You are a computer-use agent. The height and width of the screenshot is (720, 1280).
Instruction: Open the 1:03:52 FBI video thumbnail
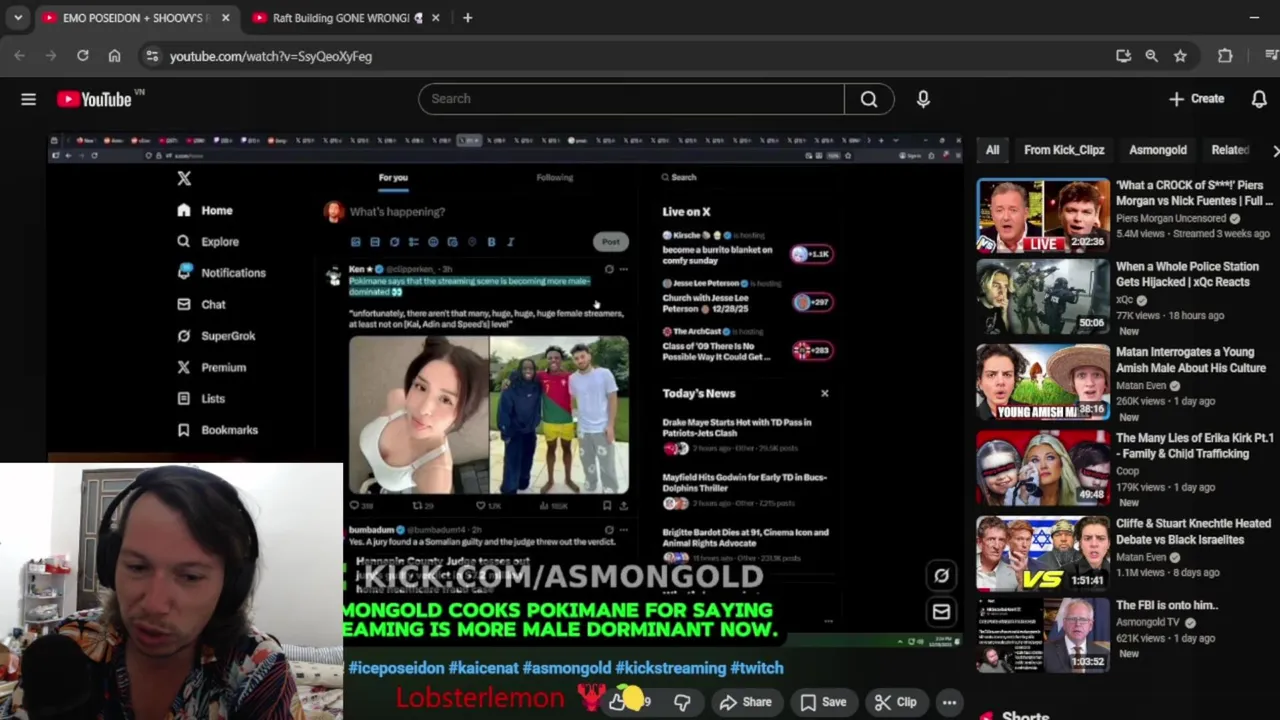1043,635
